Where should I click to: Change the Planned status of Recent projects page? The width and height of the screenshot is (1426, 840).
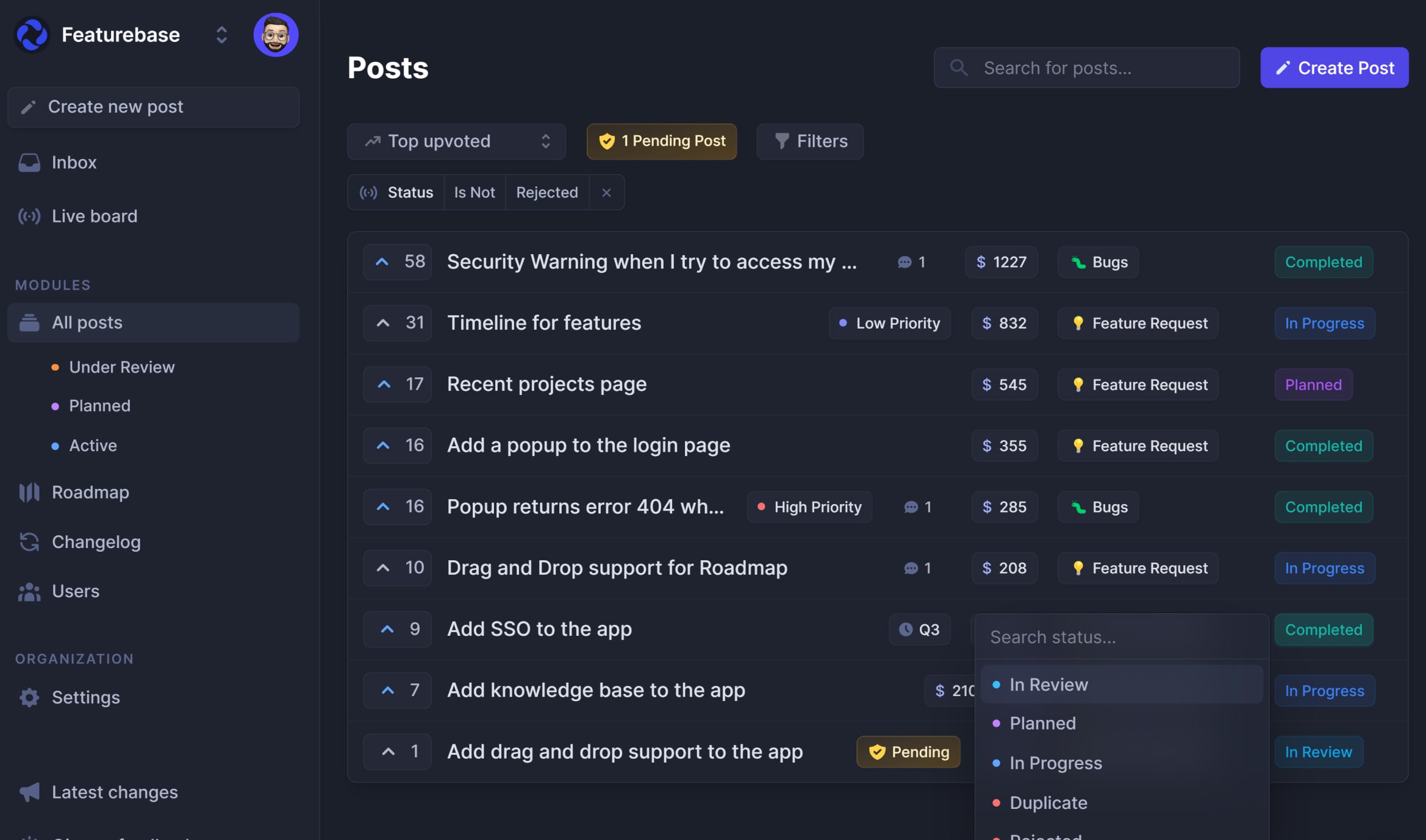pyautogui.click(x=1313, y=385)
